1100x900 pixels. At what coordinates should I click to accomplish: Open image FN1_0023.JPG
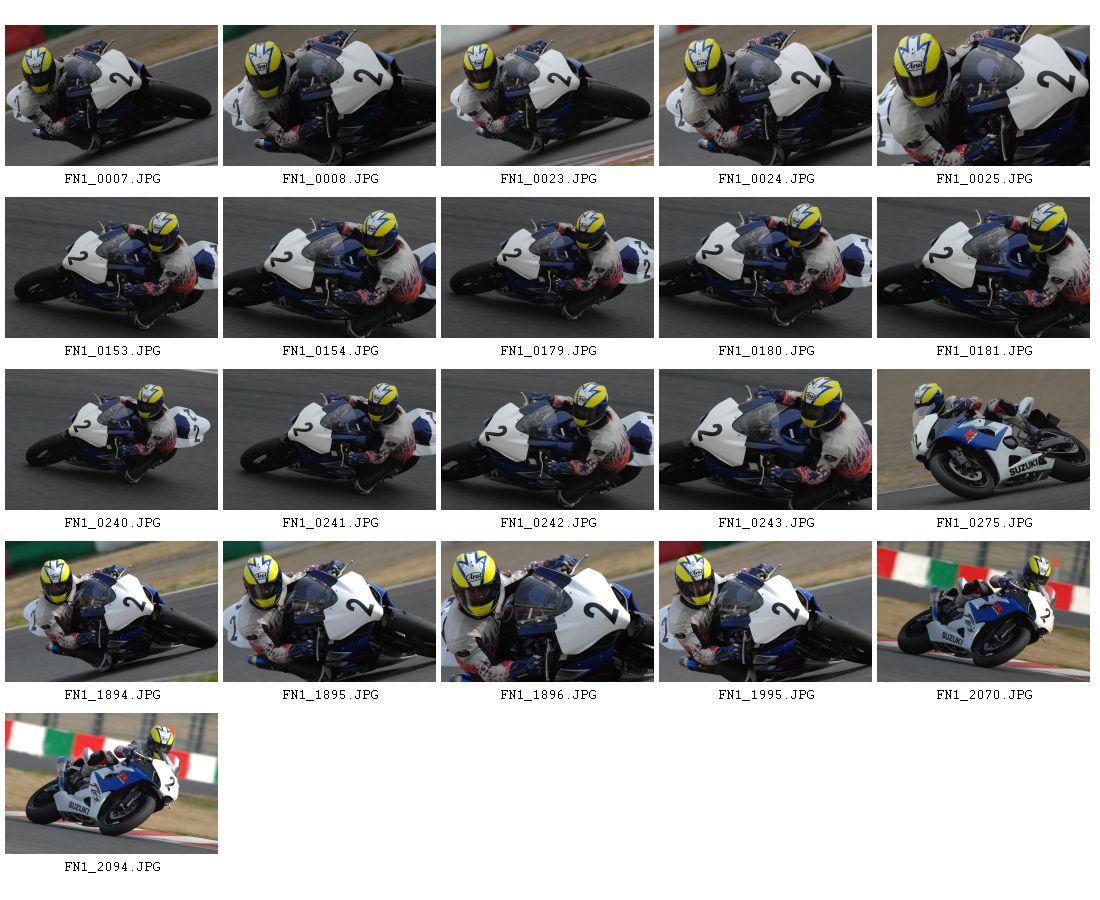coord(547,95)
